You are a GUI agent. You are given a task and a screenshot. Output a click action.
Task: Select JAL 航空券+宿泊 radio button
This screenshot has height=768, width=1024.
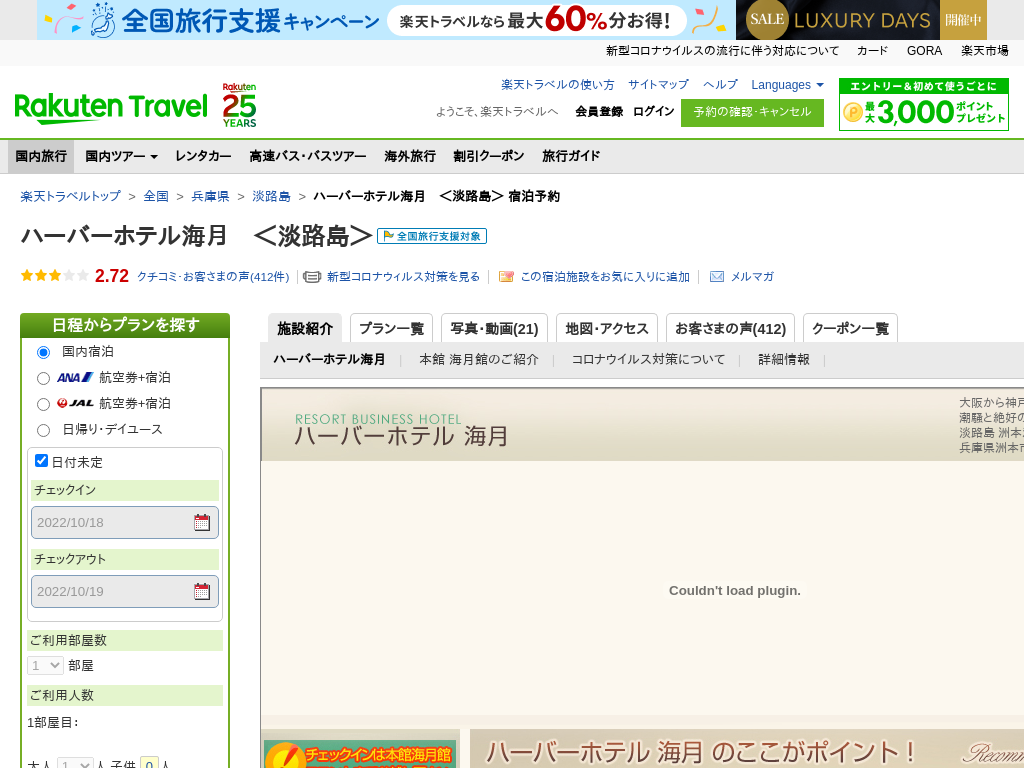[44, 405]
